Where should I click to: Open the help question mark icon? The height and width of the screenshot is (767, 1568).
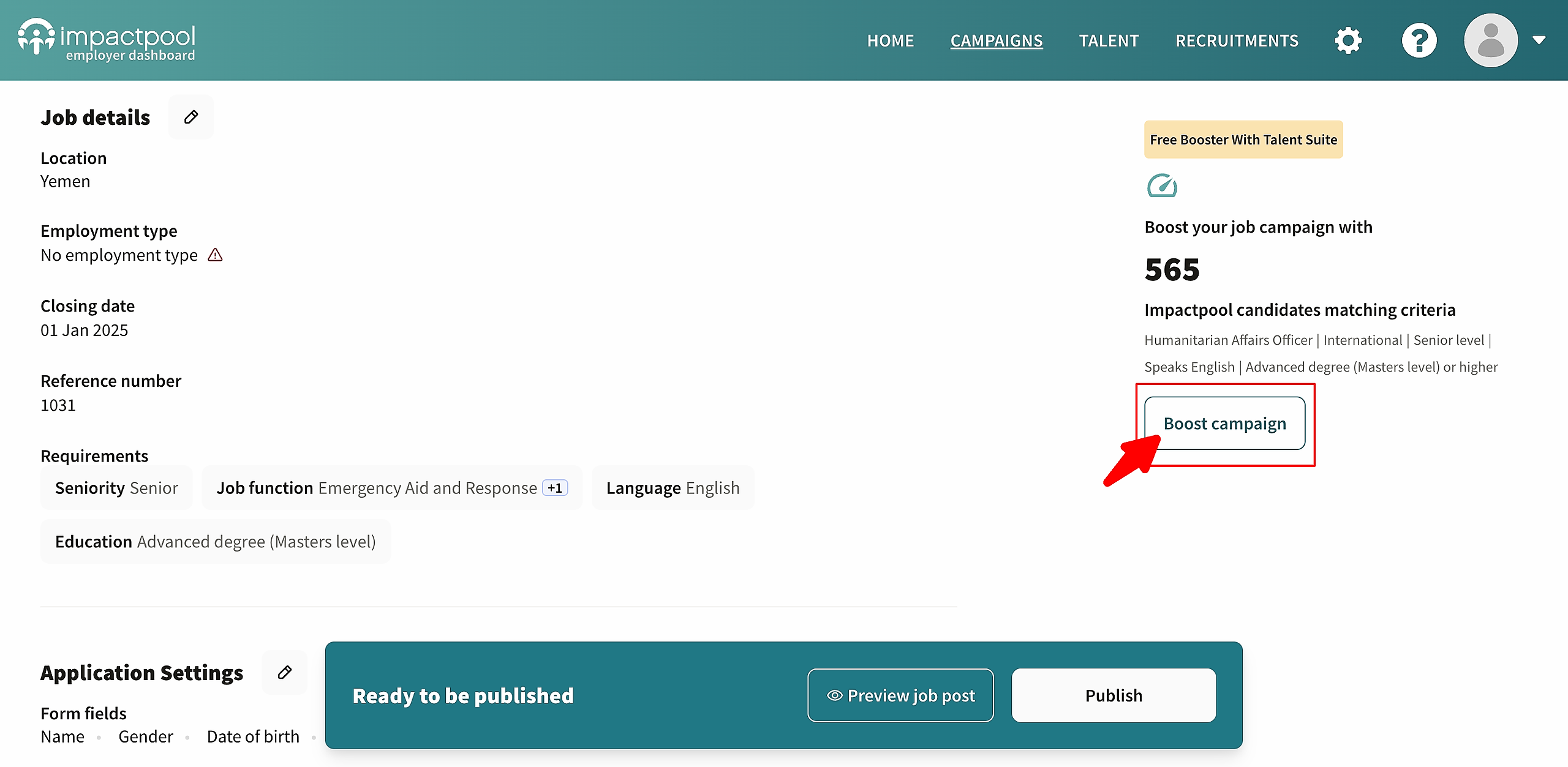[1419, 40]
